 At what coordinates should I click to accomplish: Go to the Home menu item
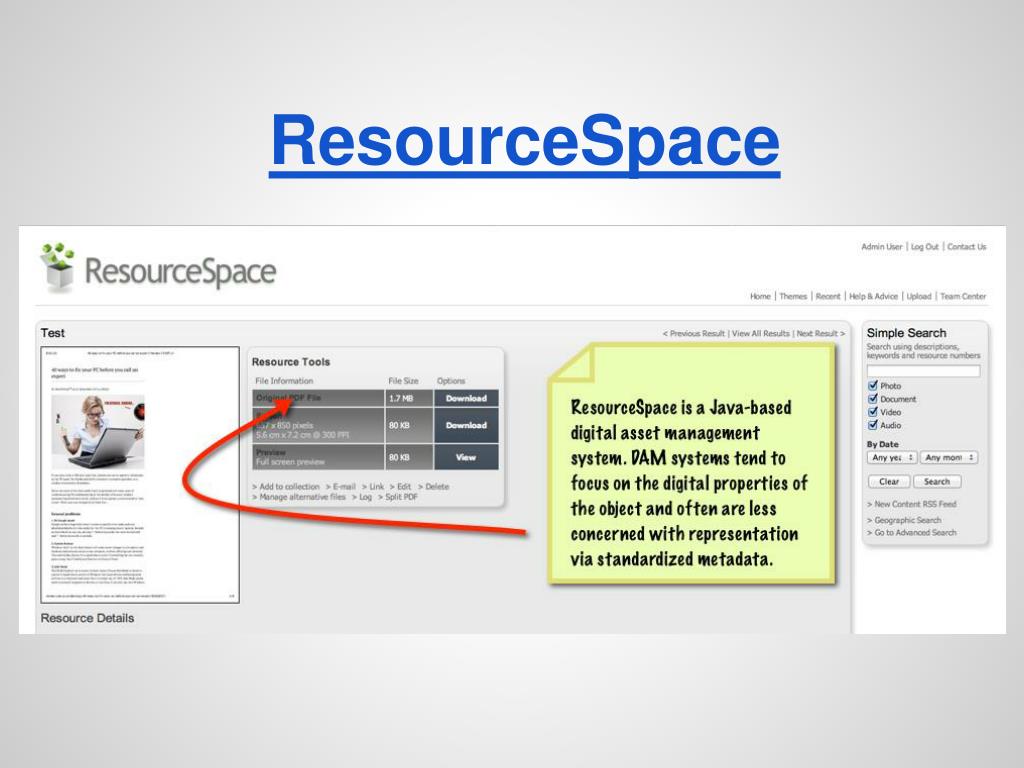pyautogui.click(x=760, y=296)
